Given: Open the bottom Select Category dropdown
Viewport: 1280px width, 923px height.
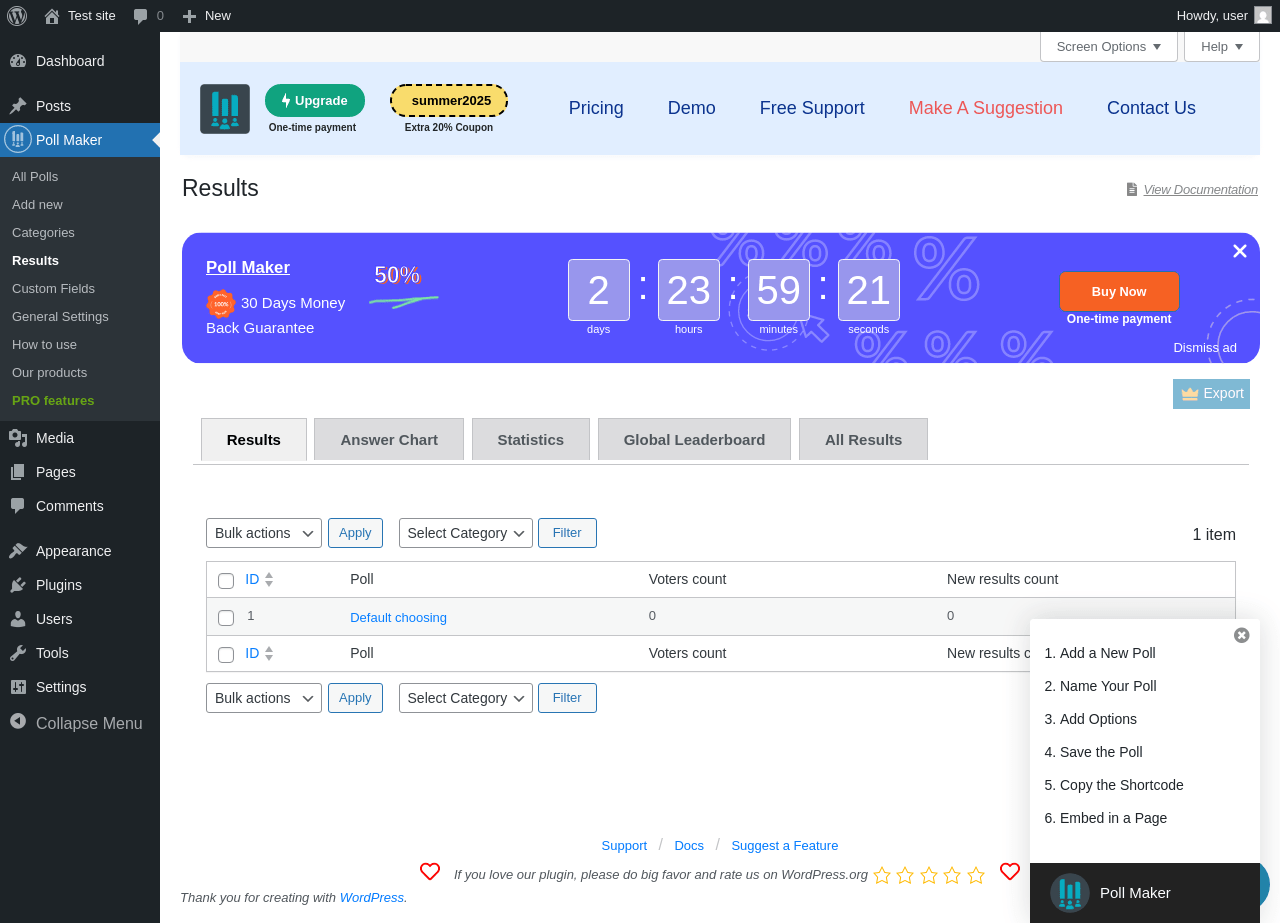Looking at the screenshot, I should point(466,698).
